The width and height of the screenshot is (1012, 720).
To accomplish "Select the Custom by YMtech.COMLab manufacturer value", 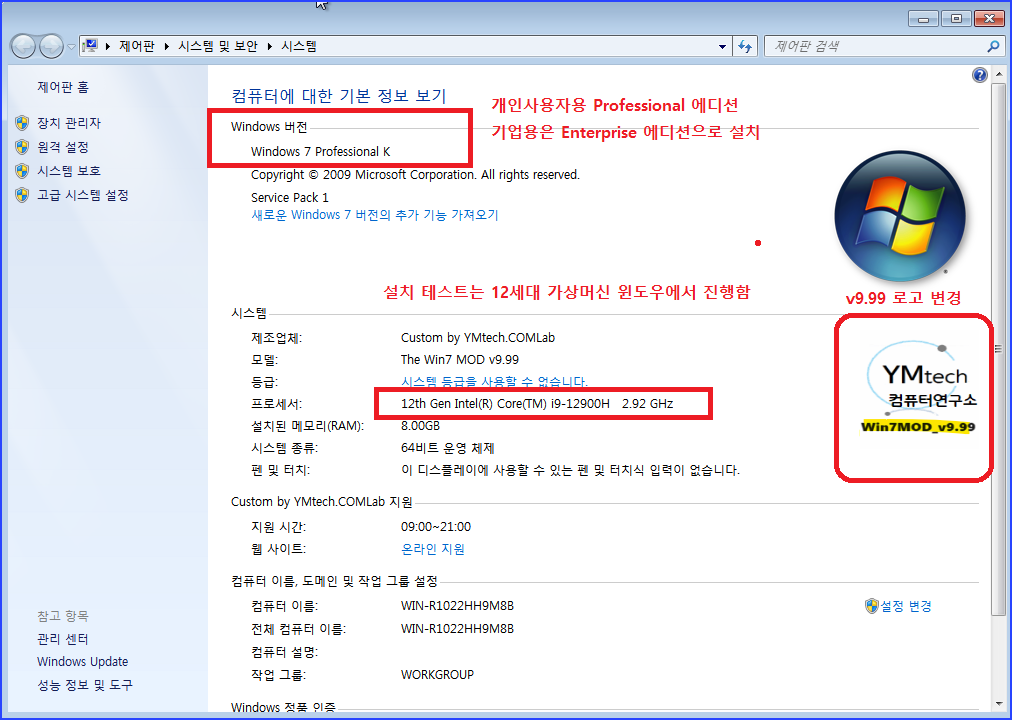I will tap(478, 337).
